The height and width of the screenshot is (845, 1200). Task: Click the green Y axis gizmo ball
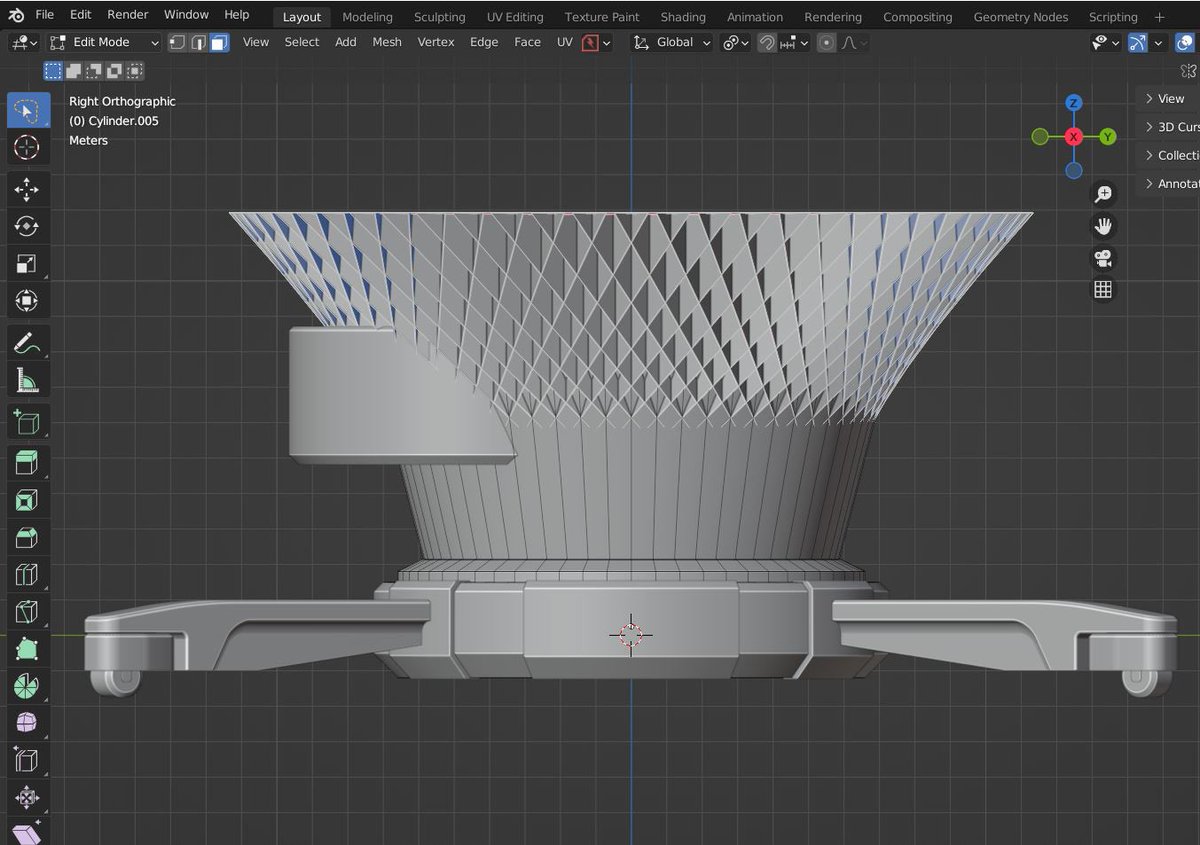(1108, 136)
